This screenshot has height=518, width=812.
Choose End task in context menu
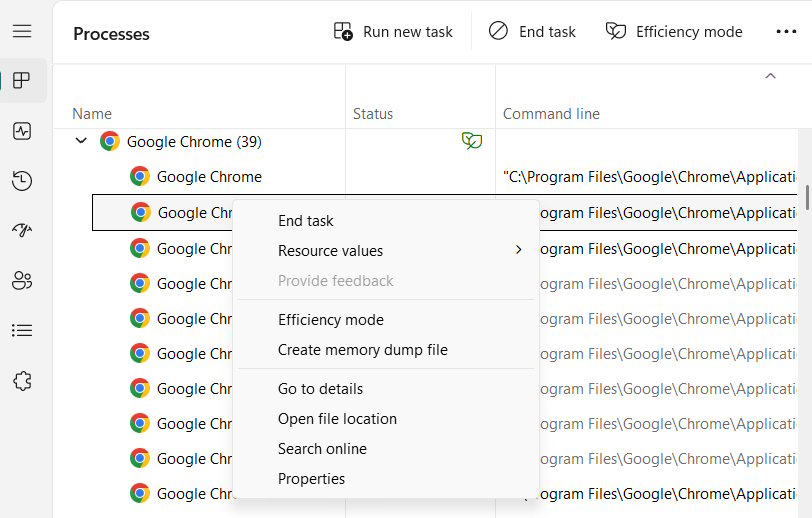point(306,221)
